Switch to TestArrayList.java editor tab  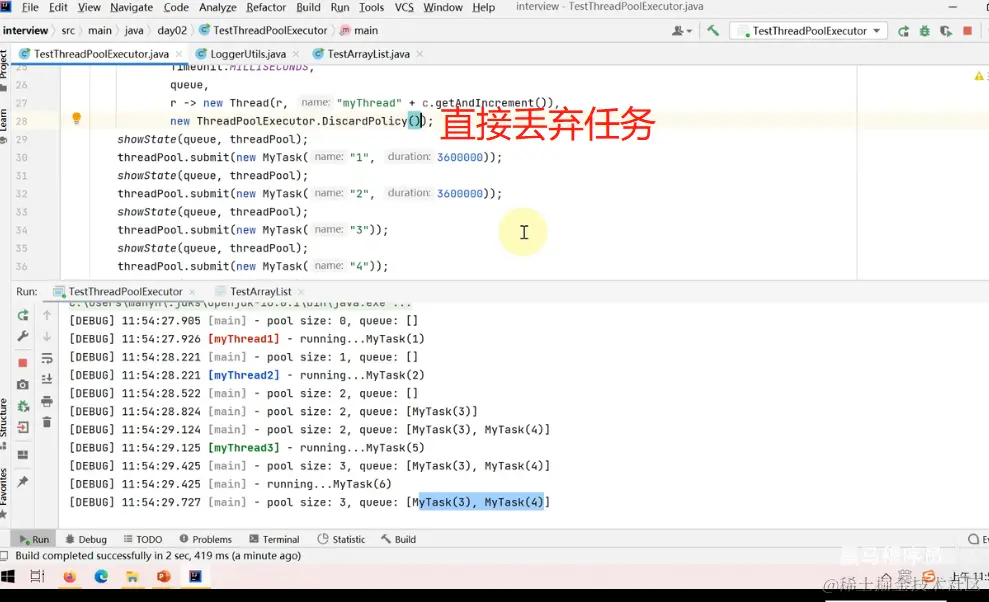[368, 54]
